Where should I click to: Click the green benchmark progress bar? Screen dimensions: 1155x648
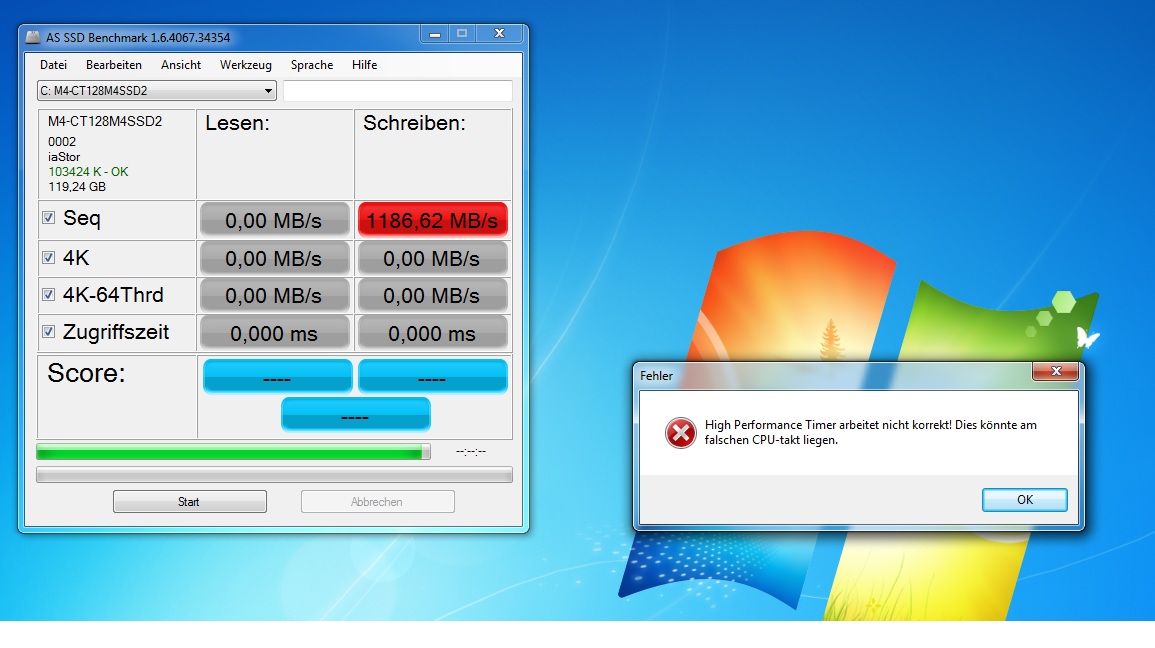[x=234, y=451]
